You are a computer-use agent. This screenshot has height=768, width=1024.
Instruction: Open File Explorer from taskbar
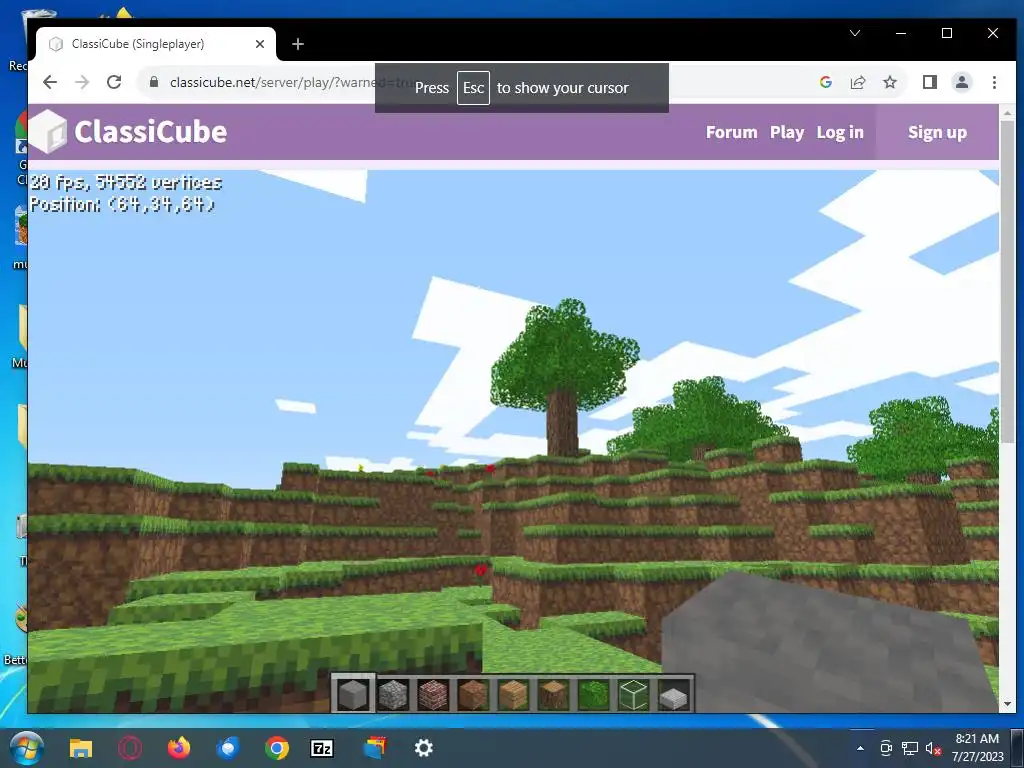tap(81, 748)
